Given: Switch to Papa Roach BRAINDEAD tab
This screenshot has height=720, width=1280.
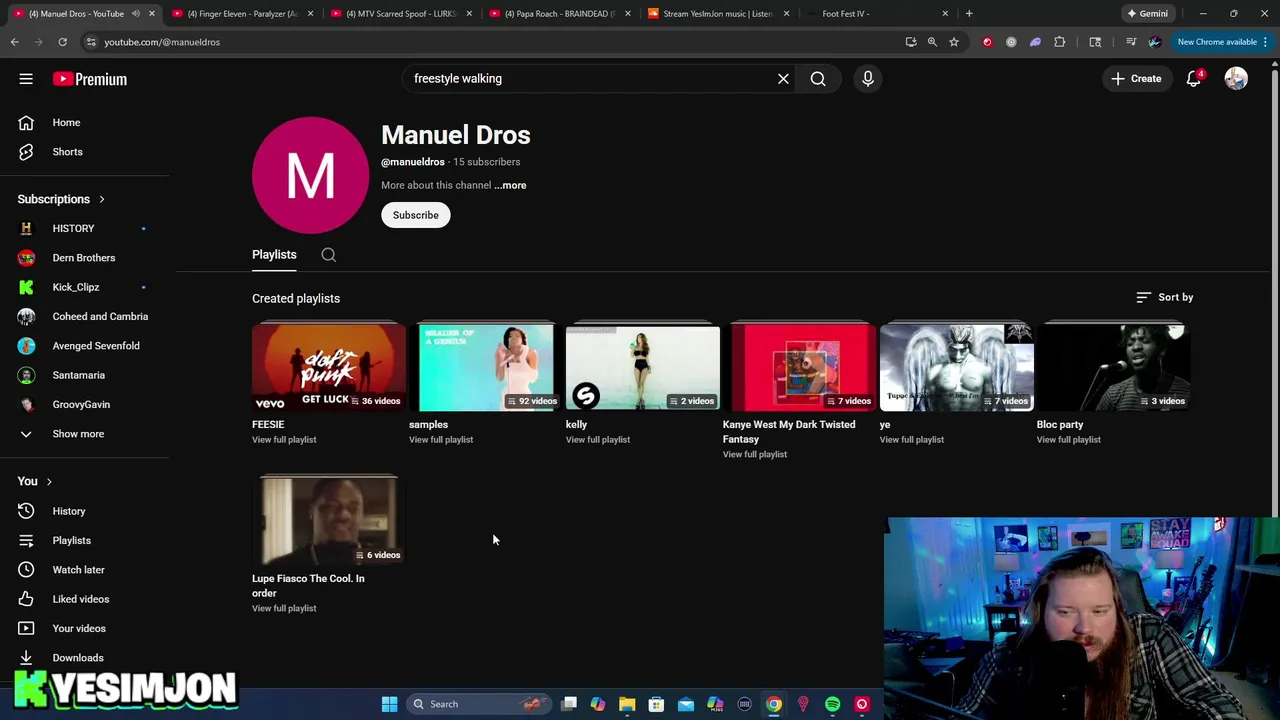Looking at the screenshot, I should coord(558,14).
